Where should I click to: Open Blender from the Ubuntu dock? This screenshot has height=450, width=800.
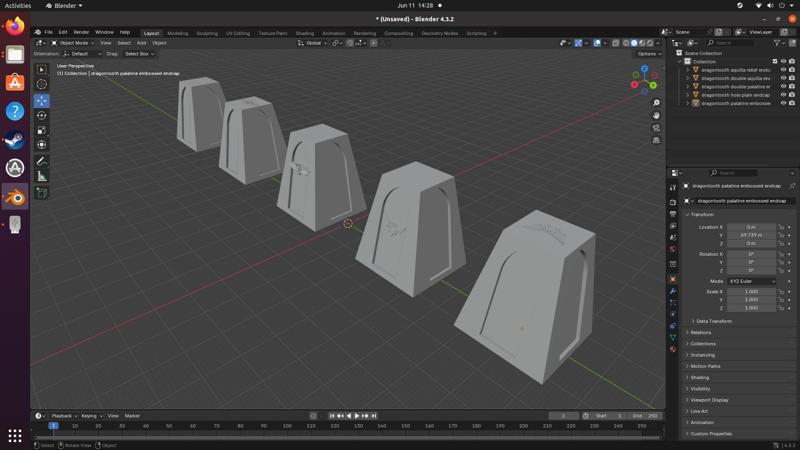[15, 197]
